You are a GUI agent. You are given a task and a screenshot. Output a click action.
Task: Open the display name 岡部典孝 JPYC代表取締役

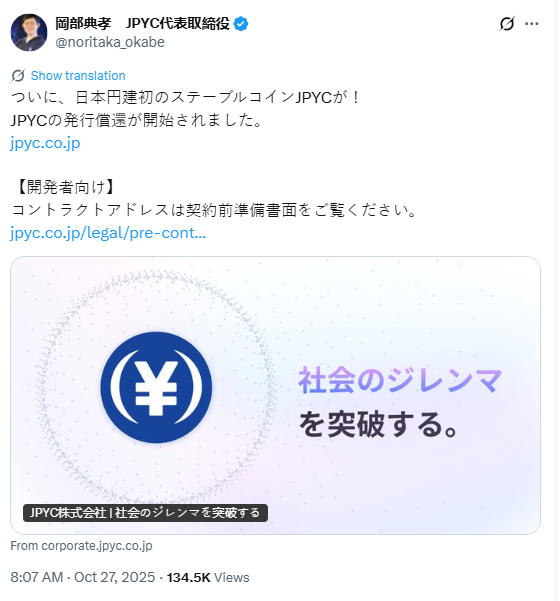tap(142, 24)
